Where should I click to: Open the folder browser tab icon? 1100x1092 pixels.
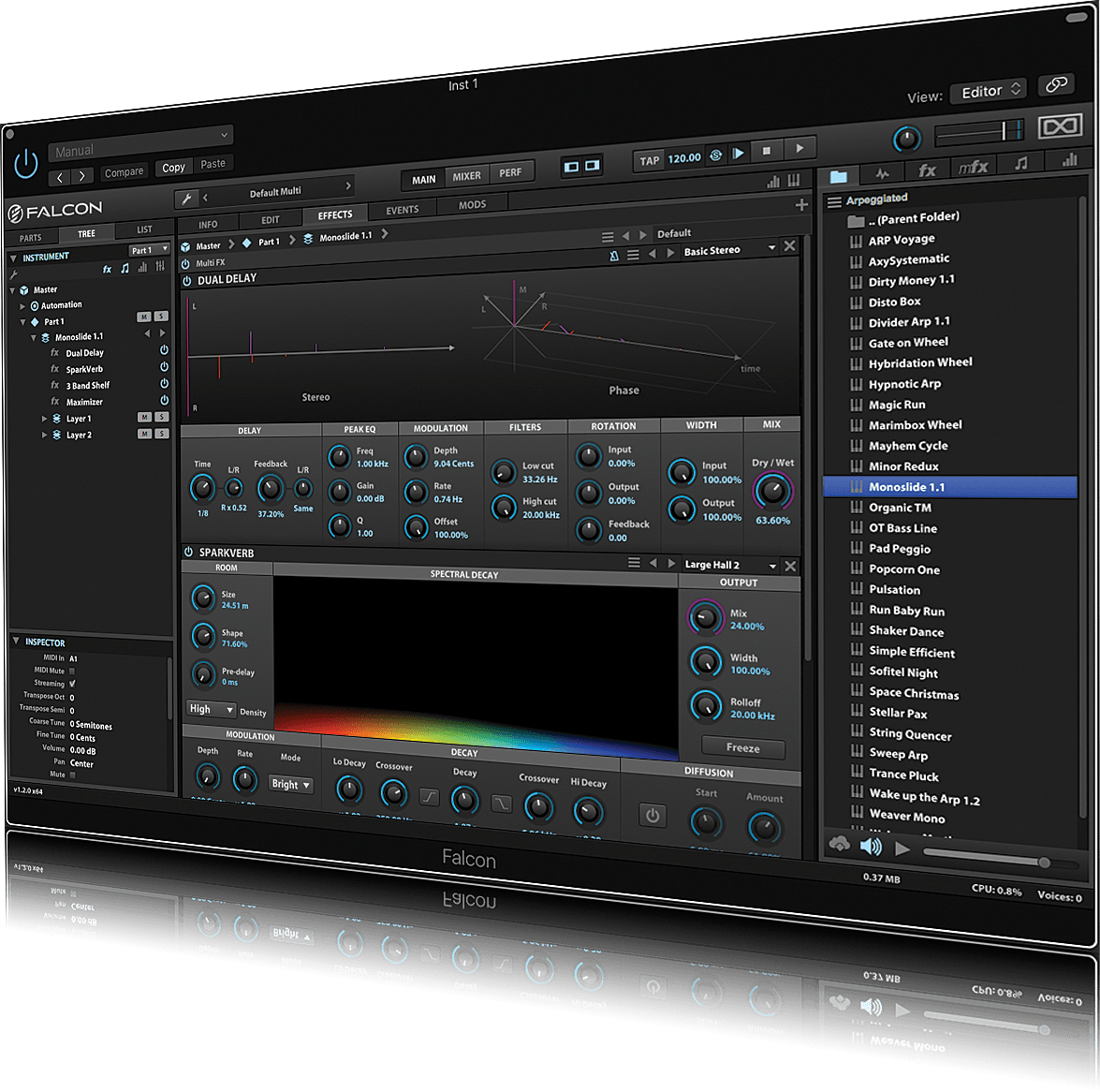click(x=838, y=176)
